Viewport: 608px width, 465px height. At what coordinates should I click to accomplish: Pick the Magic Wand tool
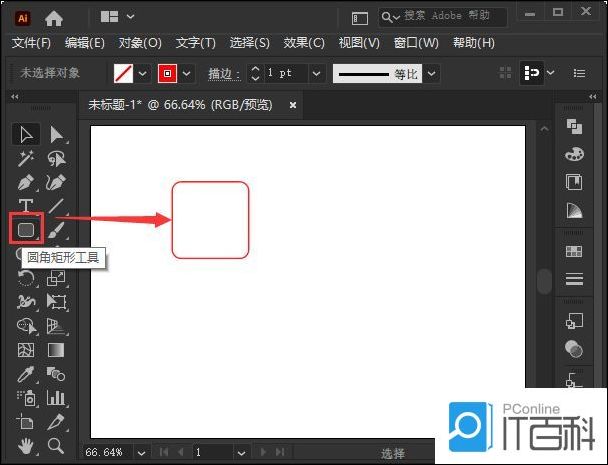pyautogui.click(x=26, y=159)
